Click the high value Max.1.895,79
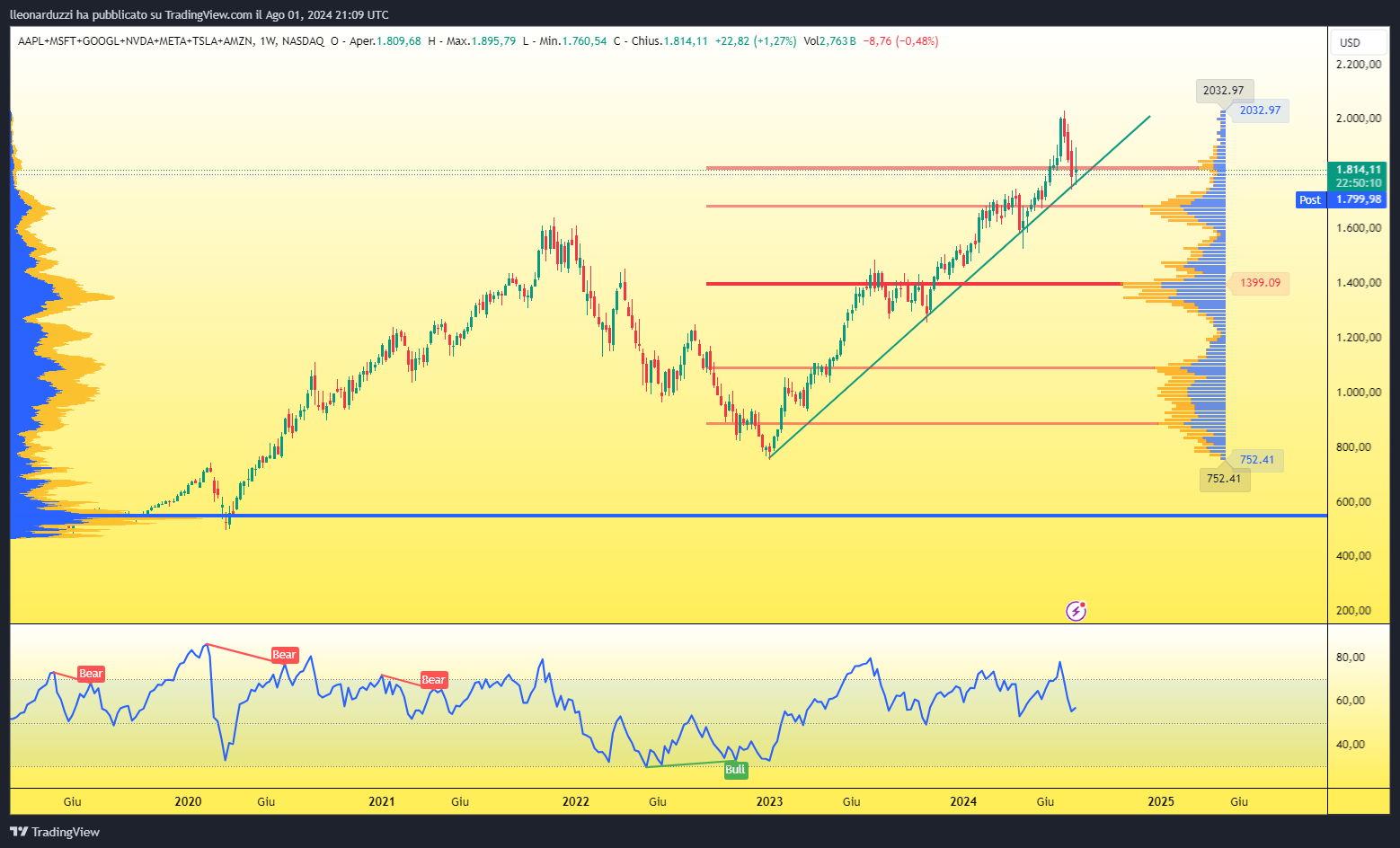 tap(473, 41)
